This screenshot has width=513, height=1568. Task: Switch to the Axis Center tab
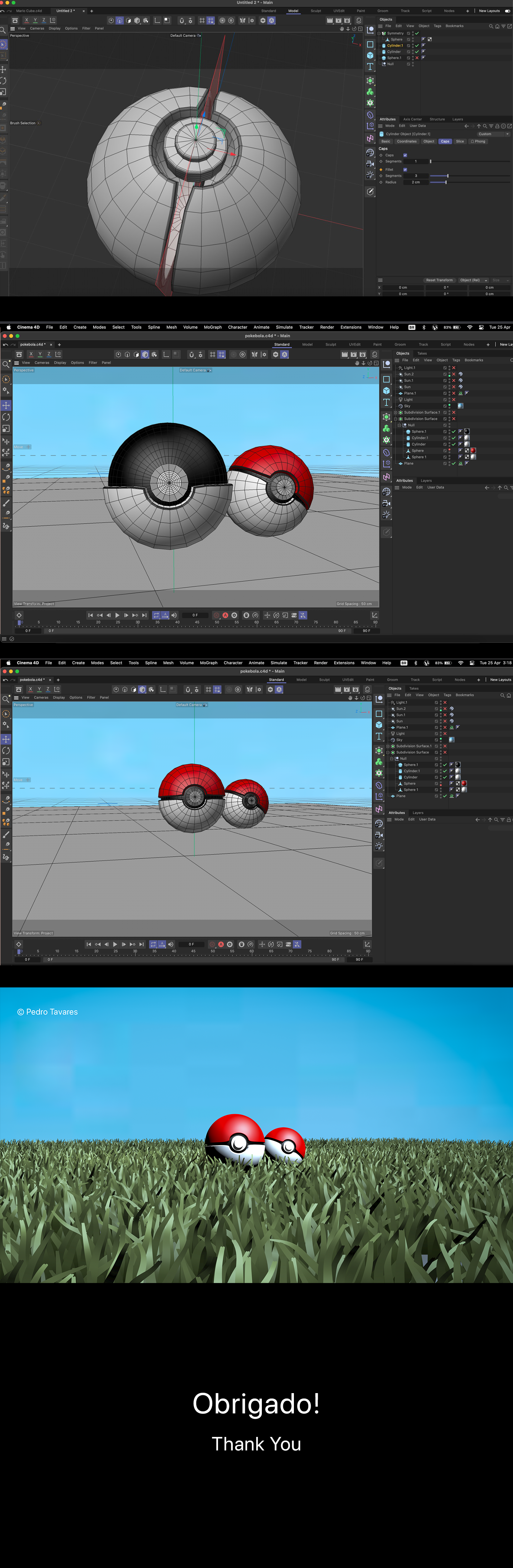click(x=412, y=119)
